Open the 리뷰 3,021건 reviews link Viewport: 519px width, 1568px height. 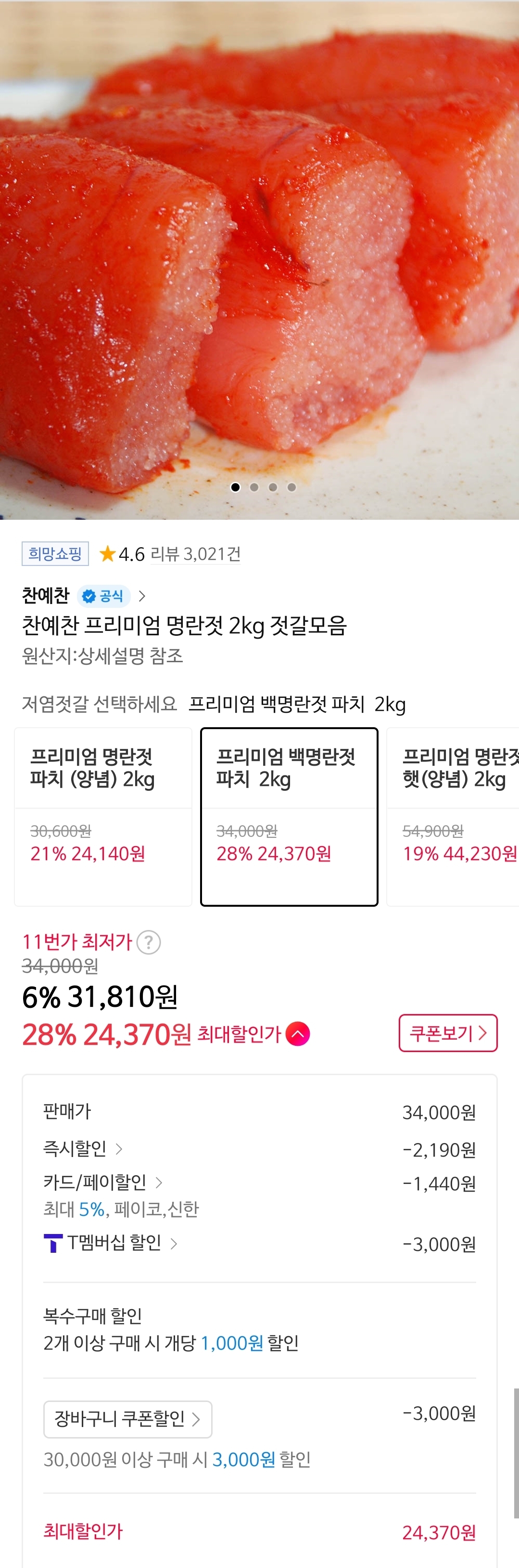tap(195, 554)
